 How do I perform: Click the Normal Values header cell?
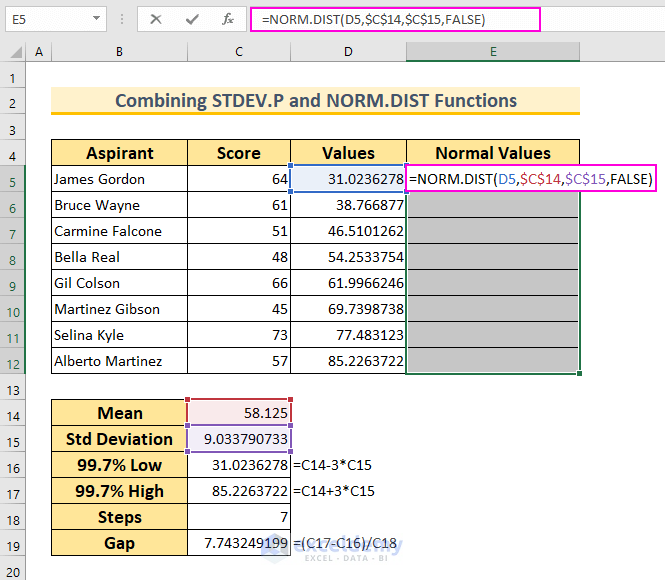[493, 153]
